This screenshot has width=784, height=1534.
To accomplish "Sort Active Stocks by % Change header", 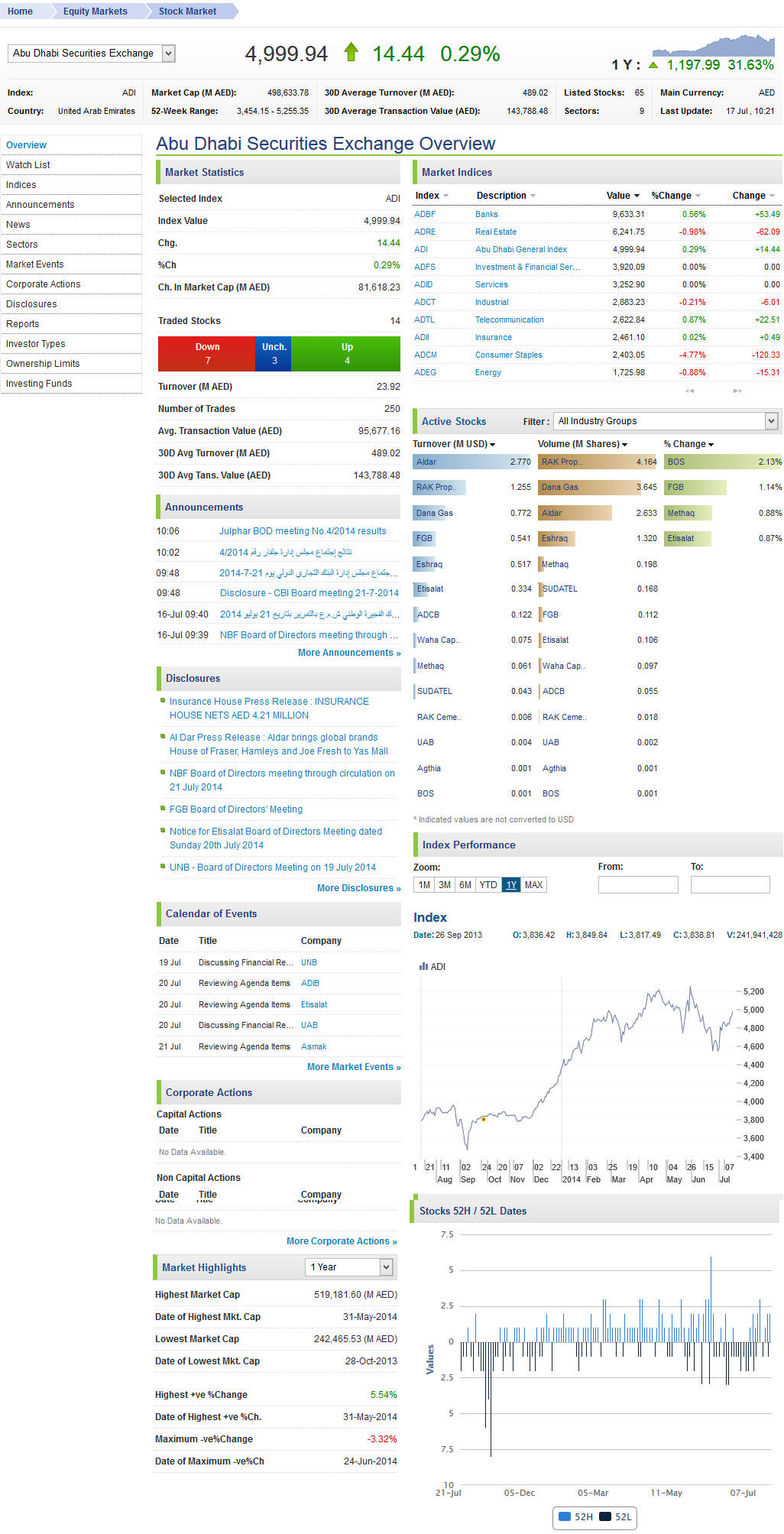I will [x=688, y=444].
